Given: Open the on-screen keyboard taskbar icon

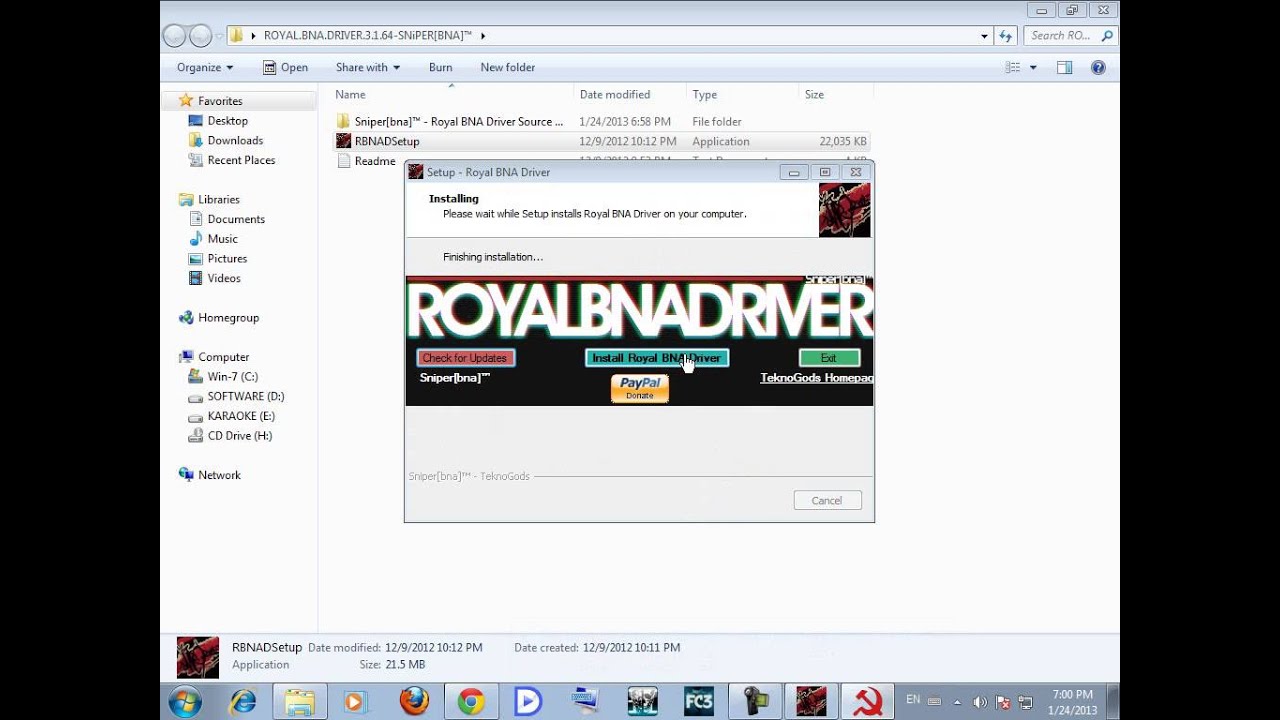Looking at the screenshot, I should [584, 702].
